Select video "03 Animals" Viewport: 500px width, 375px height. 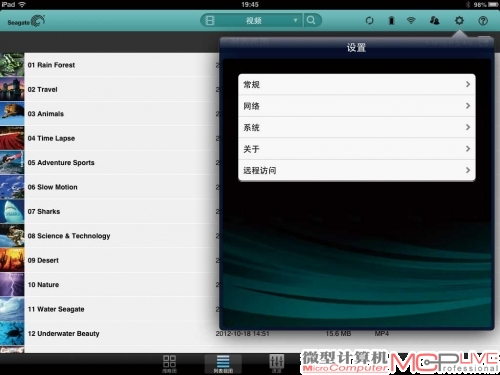[x=46, y=114]
